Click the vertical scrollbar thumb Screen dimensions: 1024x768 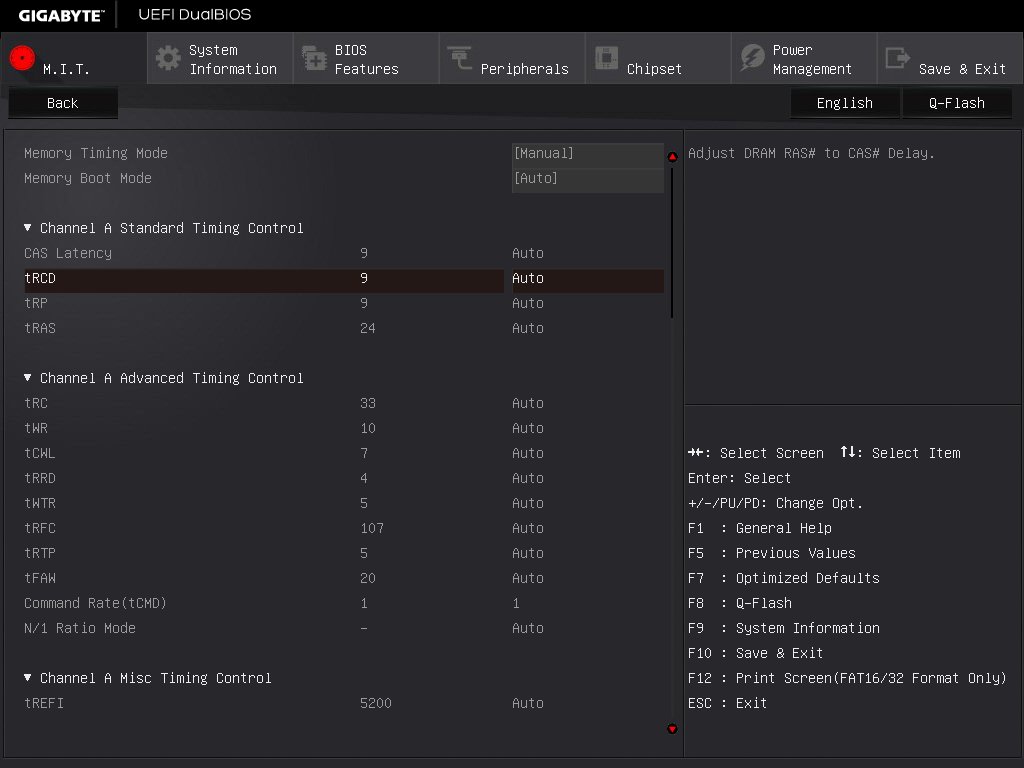click(x=672, y=240)
